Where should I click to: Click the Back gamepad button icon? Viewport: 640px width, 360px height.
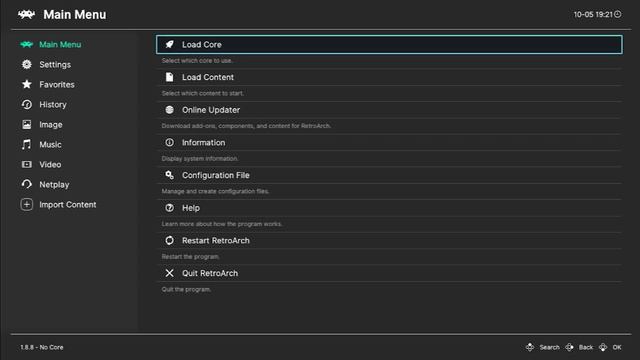[x=569, y=347]
